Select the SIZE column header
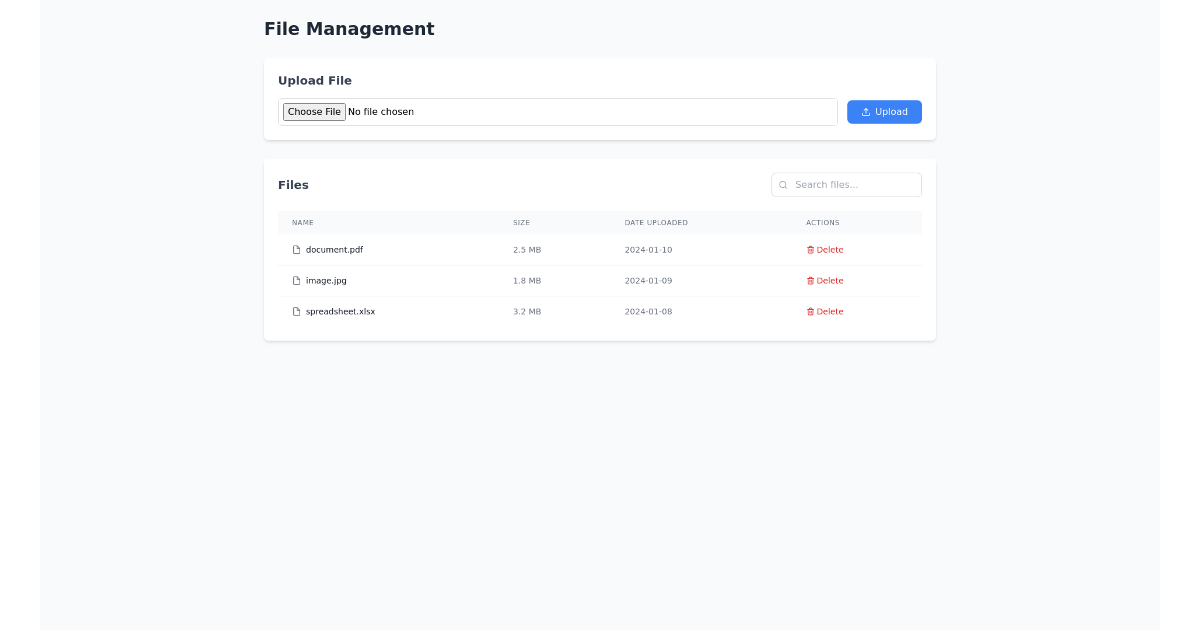 (521, 222)
